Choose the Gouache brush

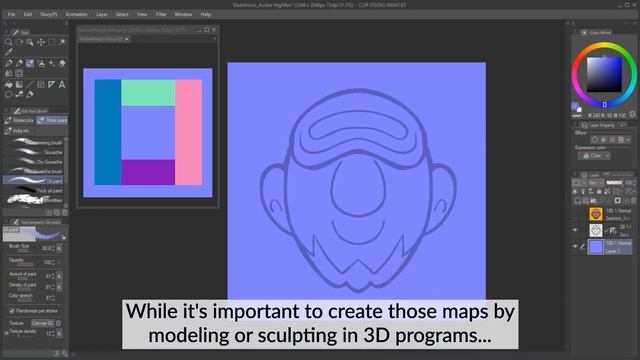(x=34, y=152)
